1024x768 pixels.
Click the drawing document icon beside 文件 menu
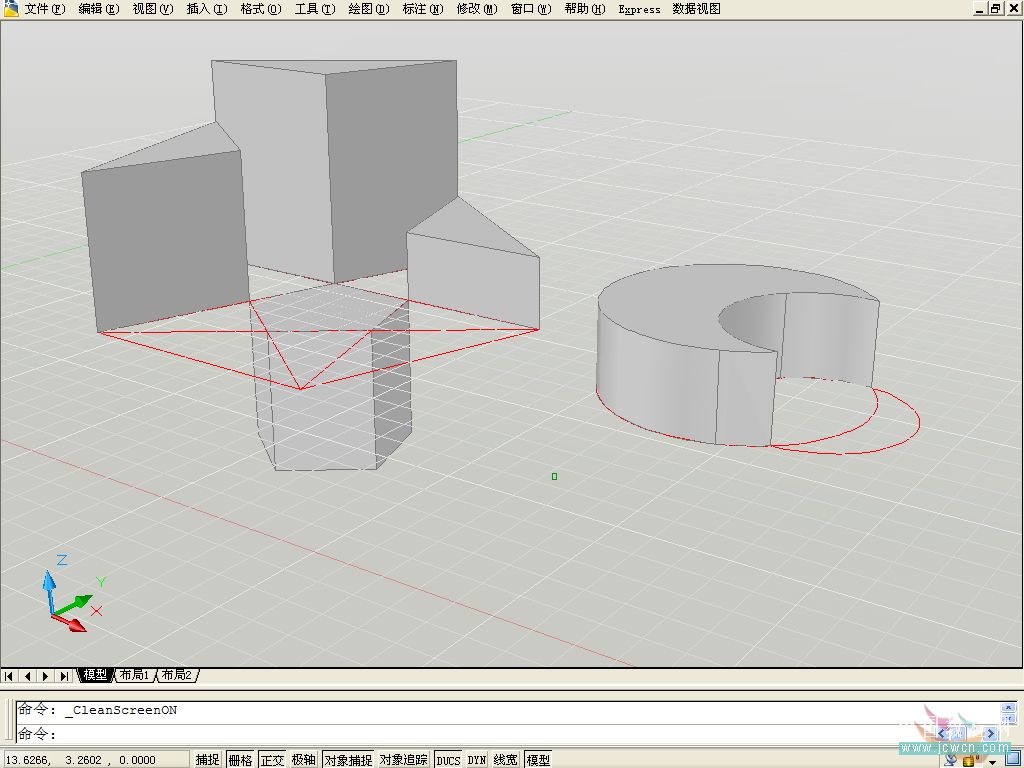(10, 8)
